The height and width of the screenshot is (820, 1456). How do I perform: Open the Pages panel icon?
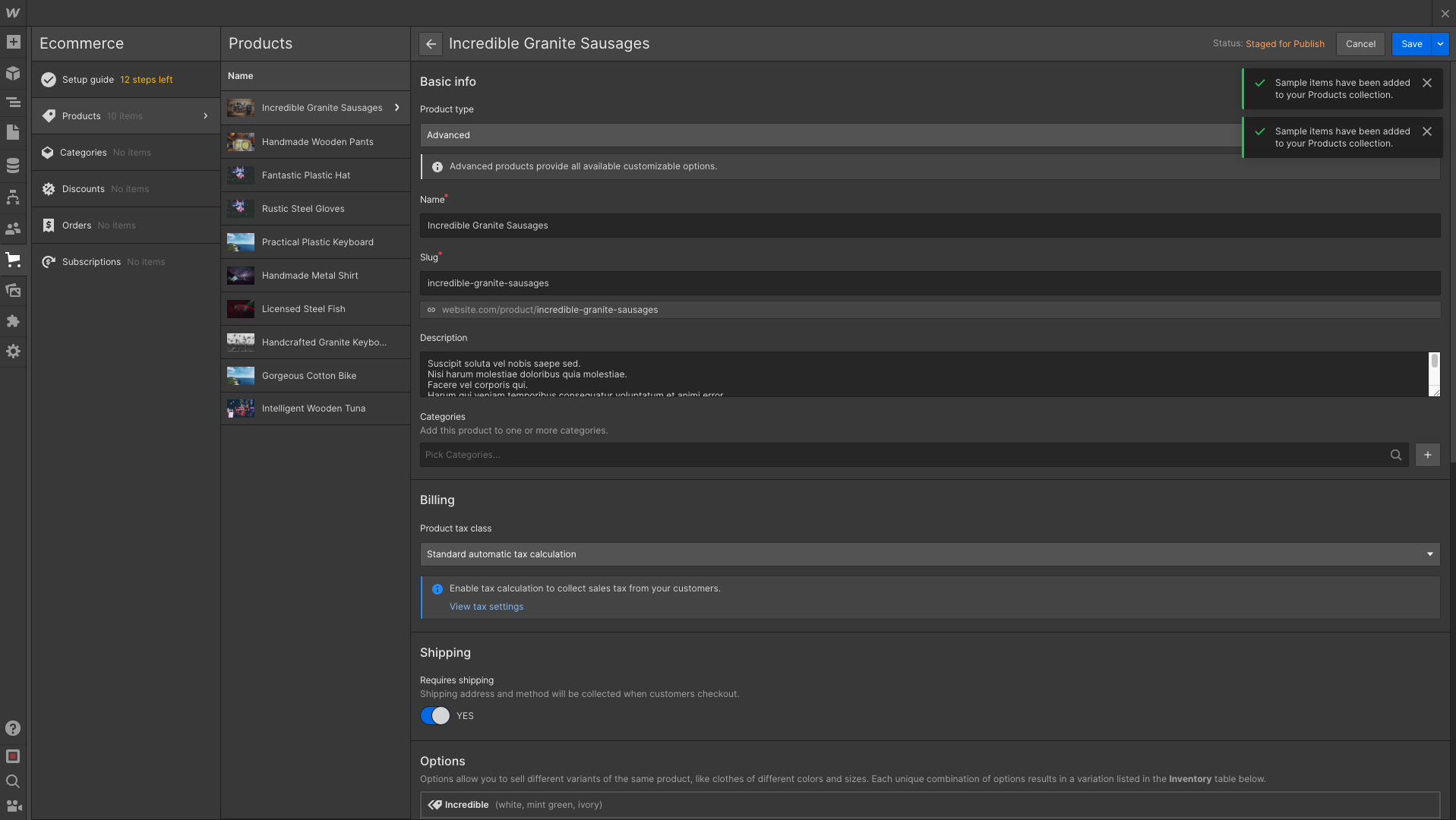click(x=13, y=133)
